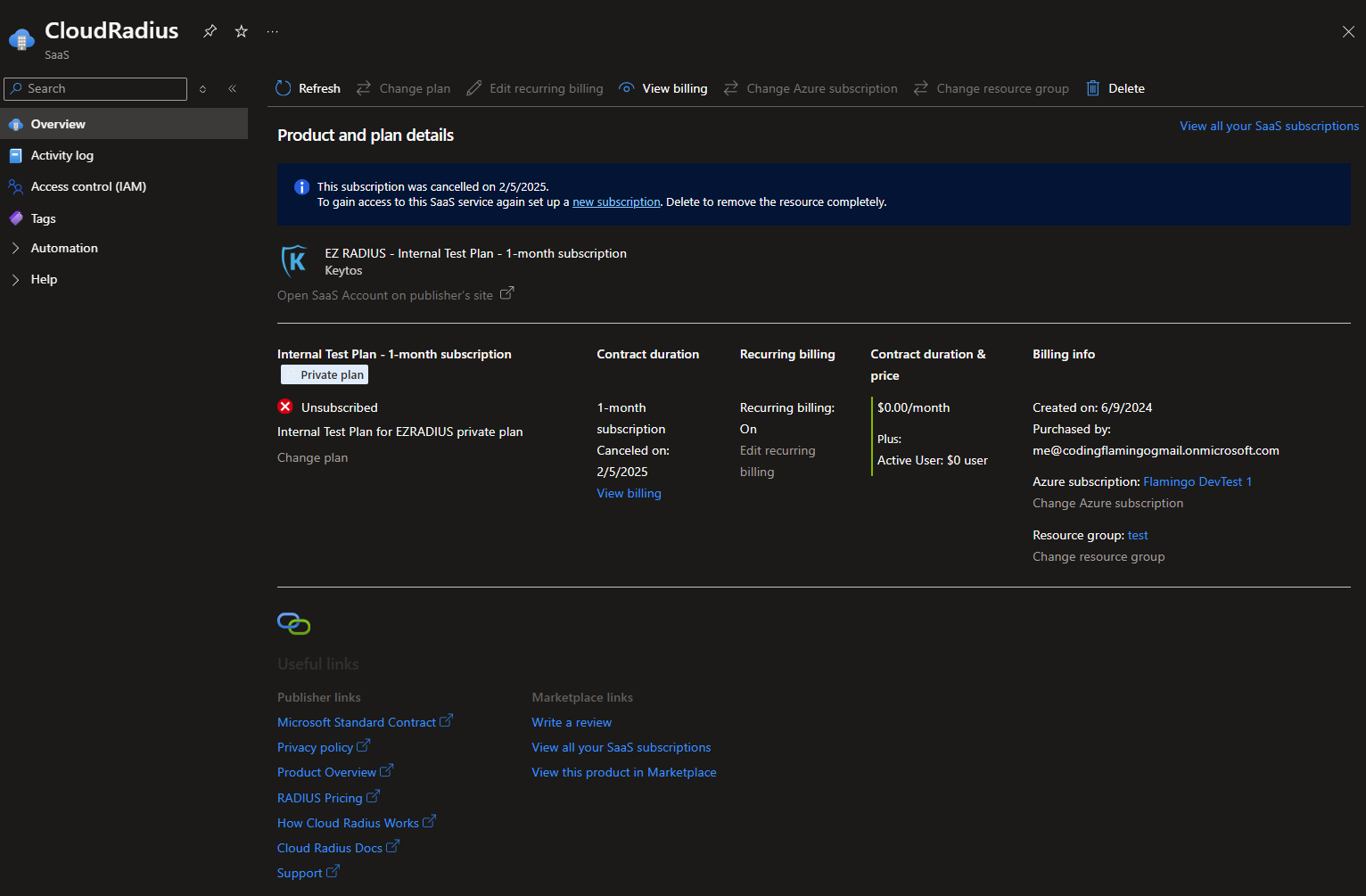Screen dimensions: 1366x896
Task: Open View all your SaaS subscriptions at top right
Action: click(1269, 126)
